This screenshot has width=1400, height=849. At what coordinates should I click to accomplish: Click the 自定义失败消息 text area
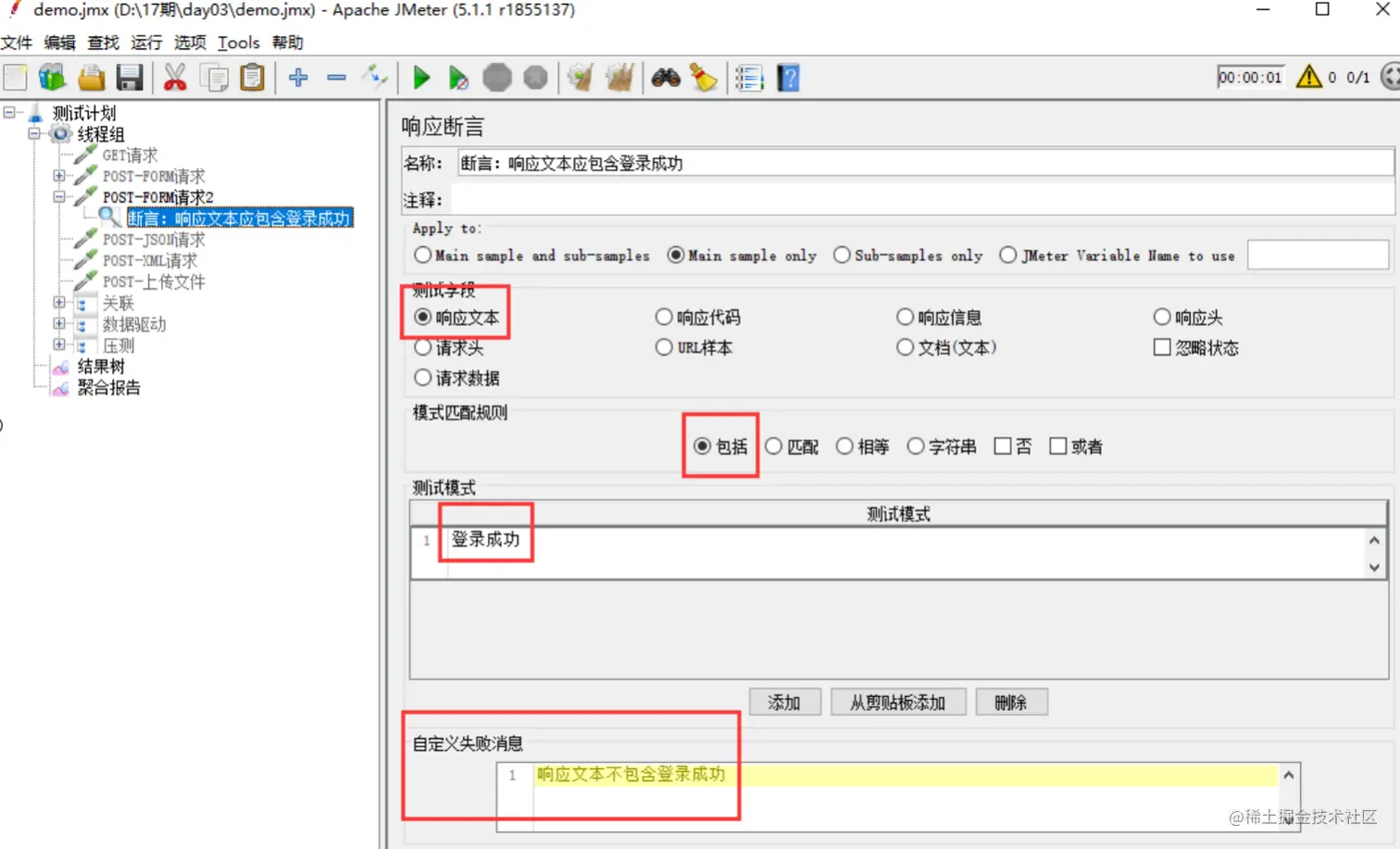pos(897,796)
